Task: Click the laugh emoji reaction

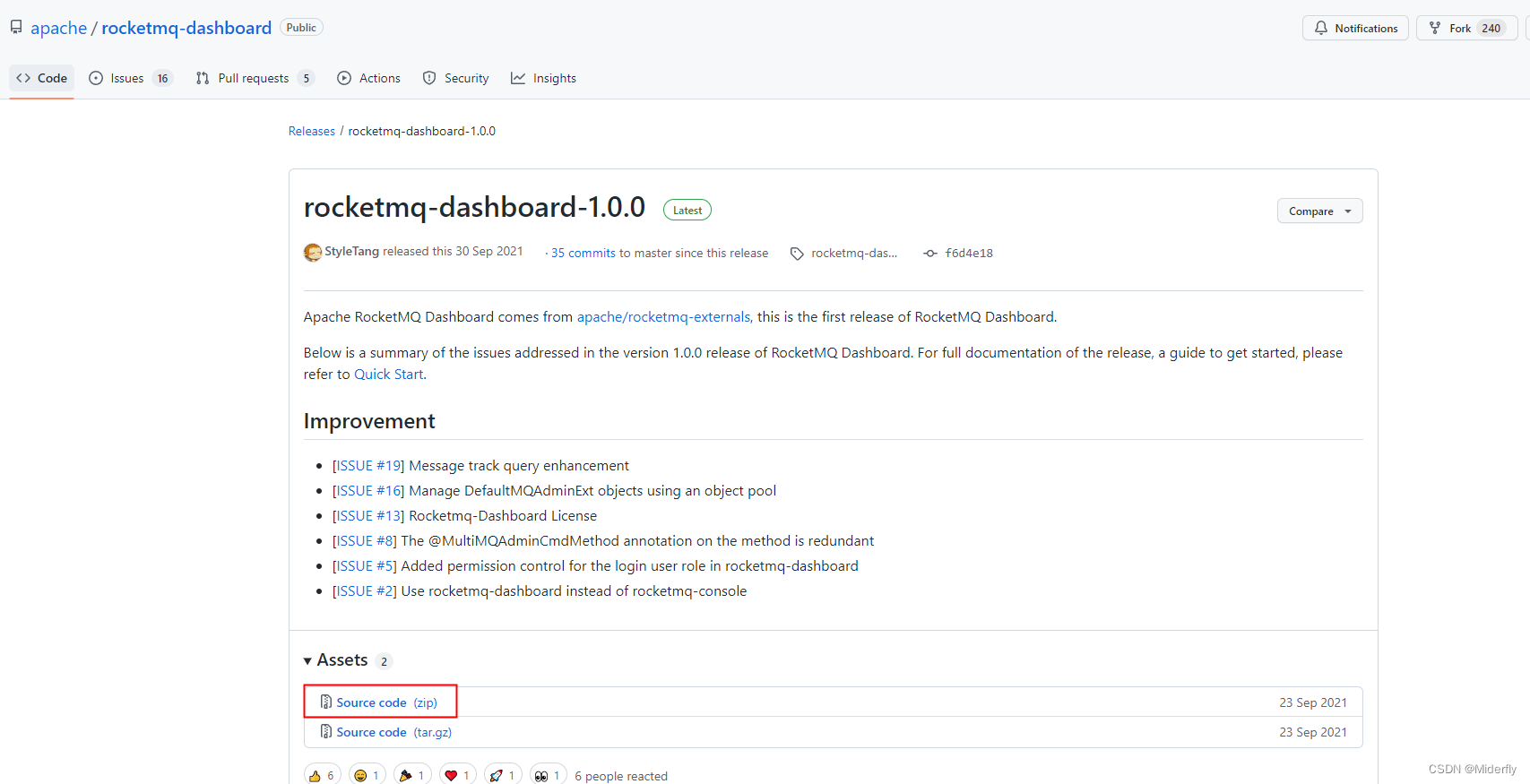Action: coord(367,775)
